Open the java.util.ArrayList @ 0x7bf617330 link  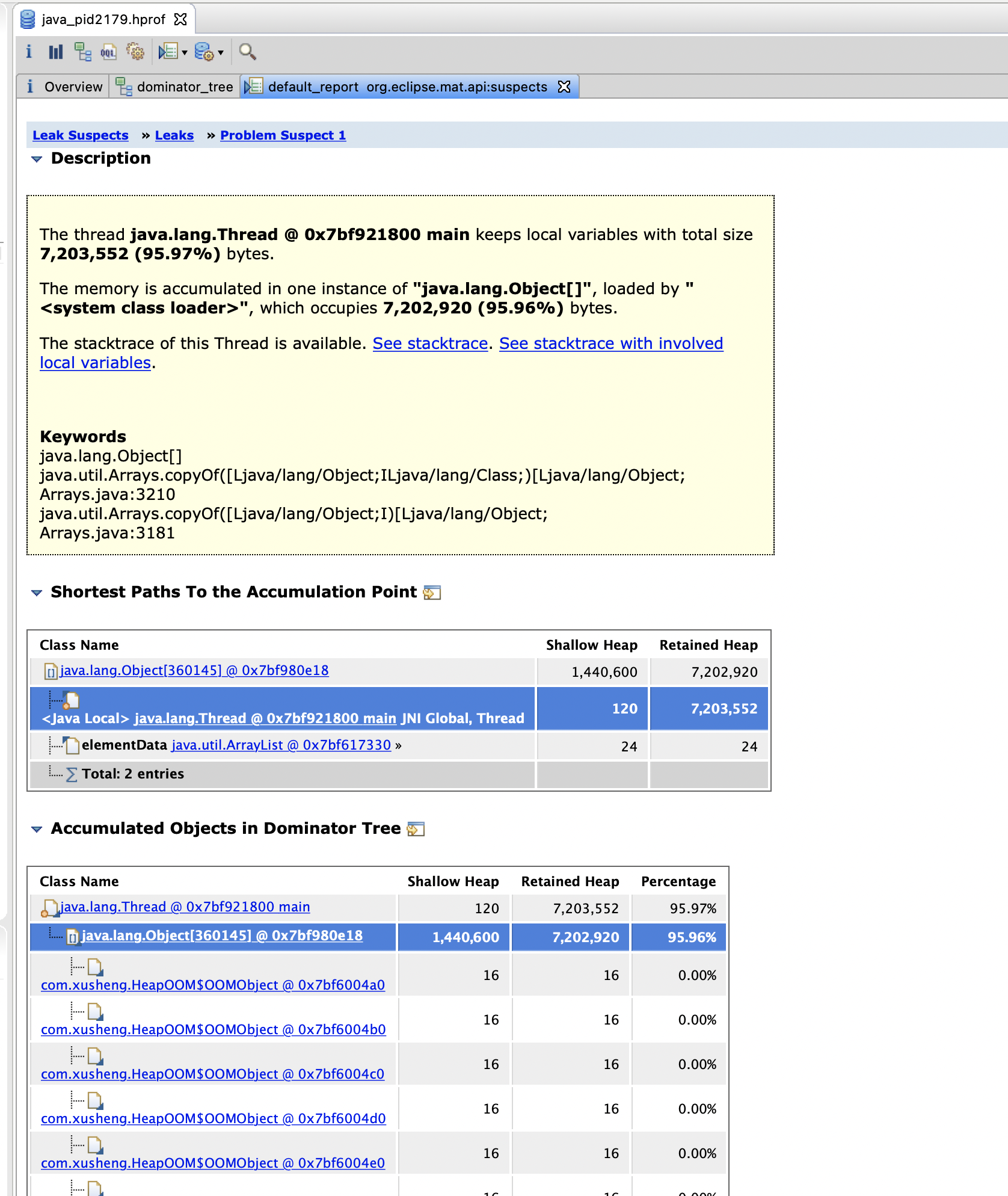[x=281, y=745]
